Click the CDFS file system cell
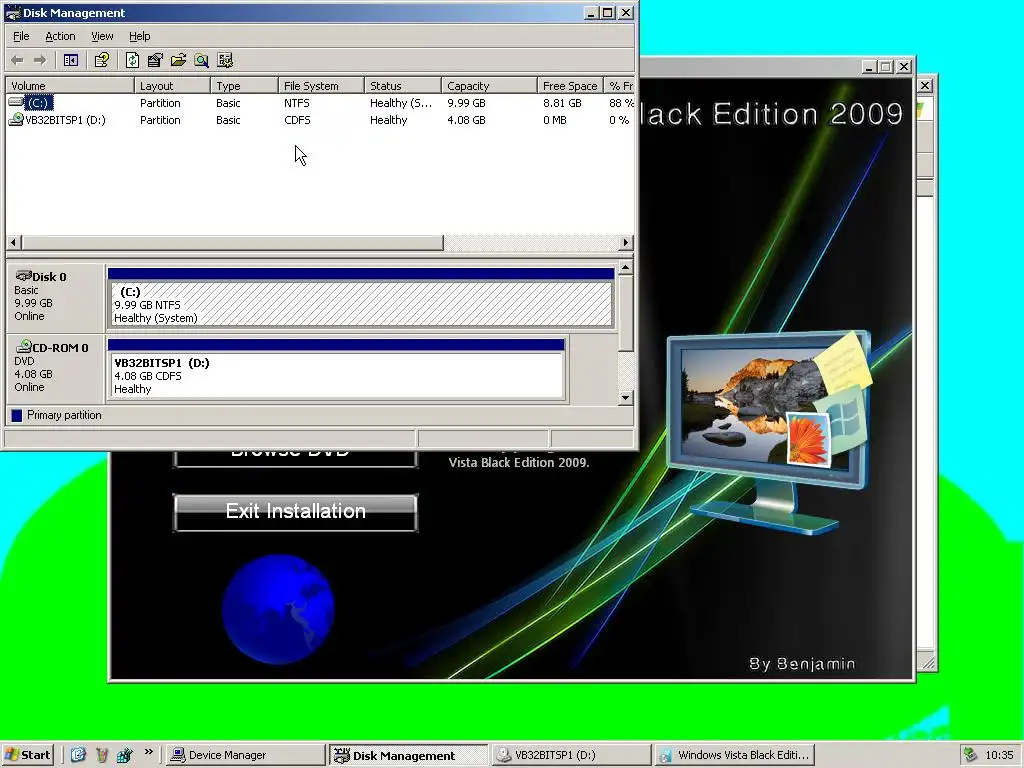The image size is (1024, 768). (x=297, y=120)
